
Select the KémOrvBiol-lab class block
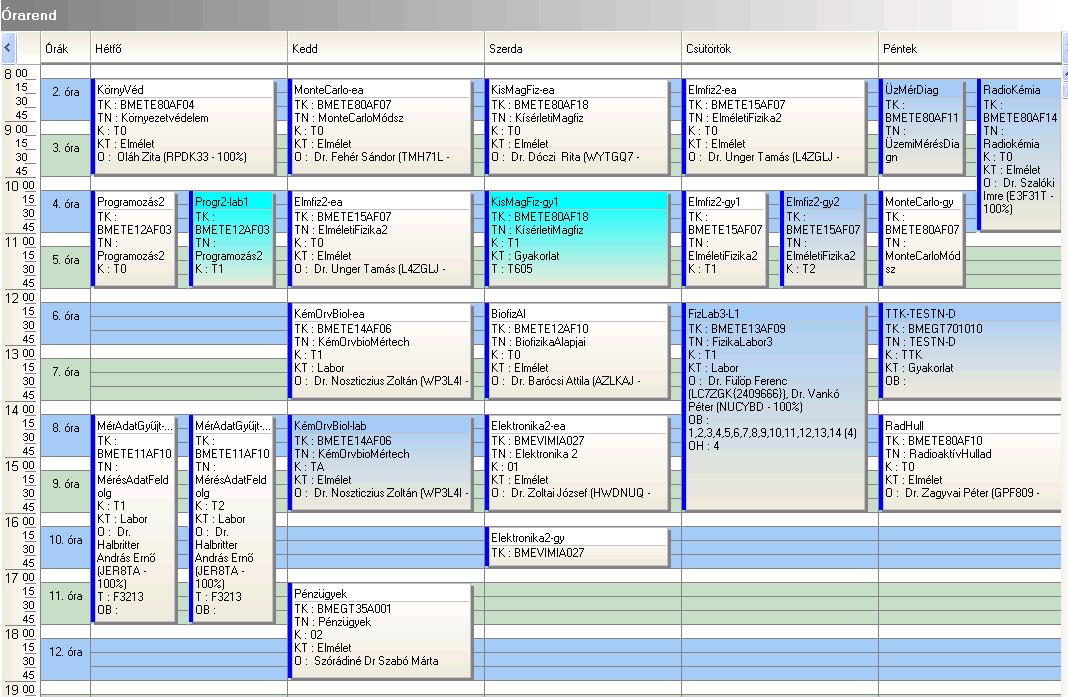(x=380, y=463)
